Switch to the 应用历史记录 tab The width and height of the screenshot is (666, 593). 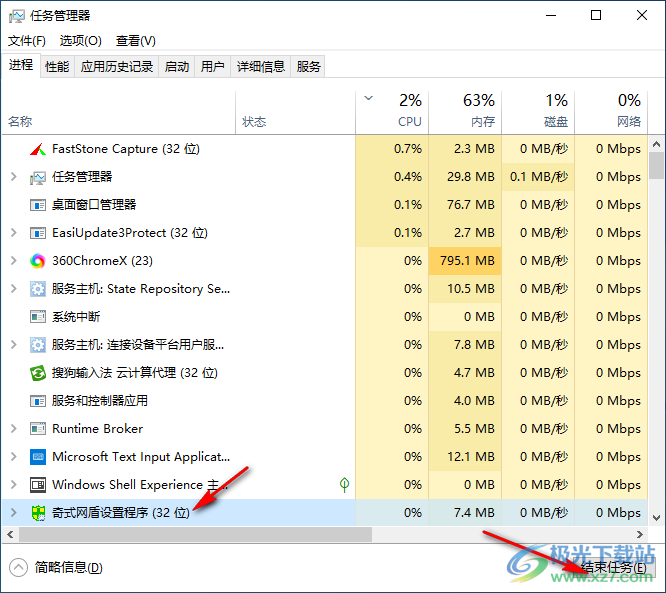[x=117, y=67]
